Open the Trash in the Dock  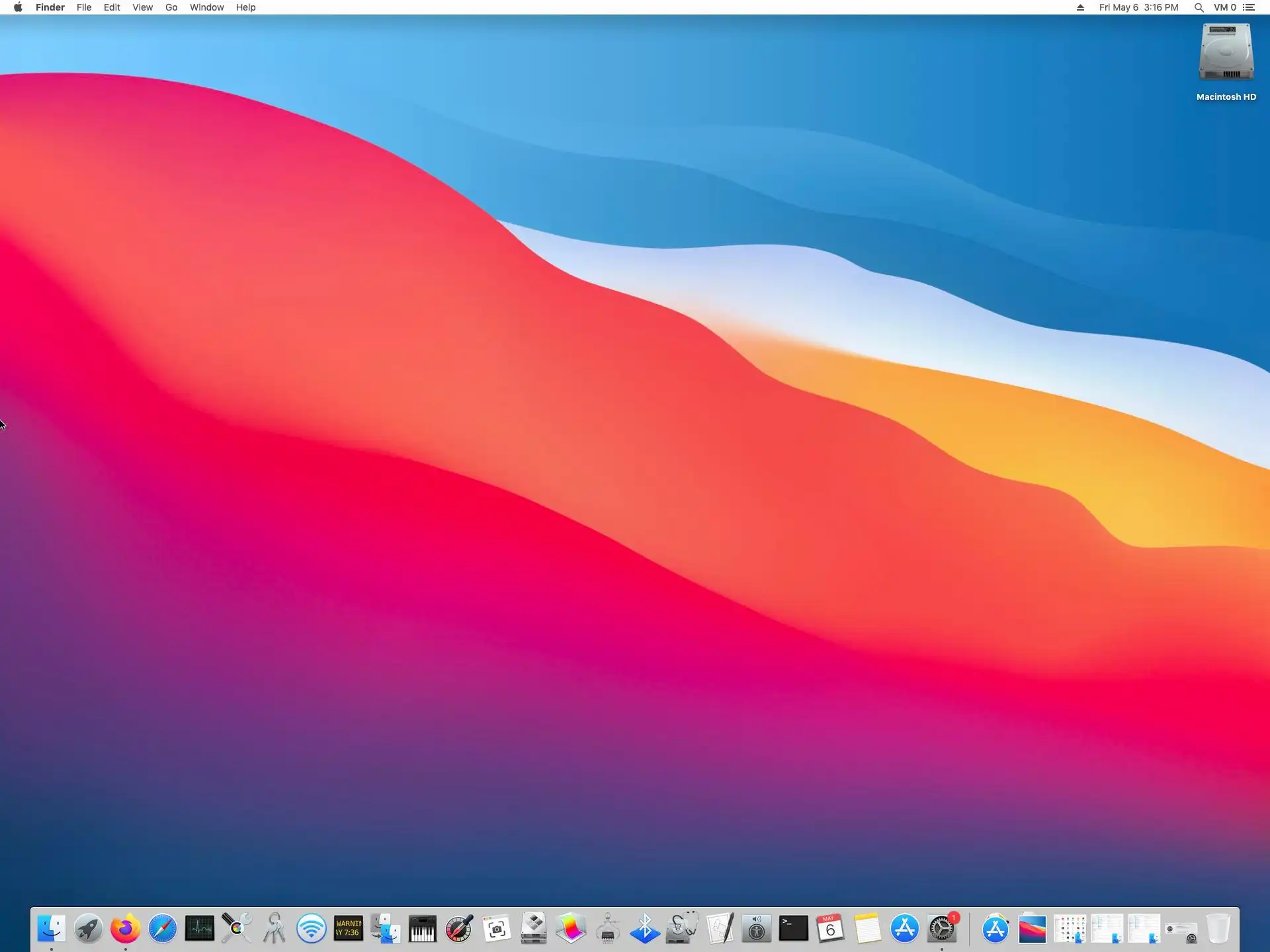click(x=1218, y=929)
